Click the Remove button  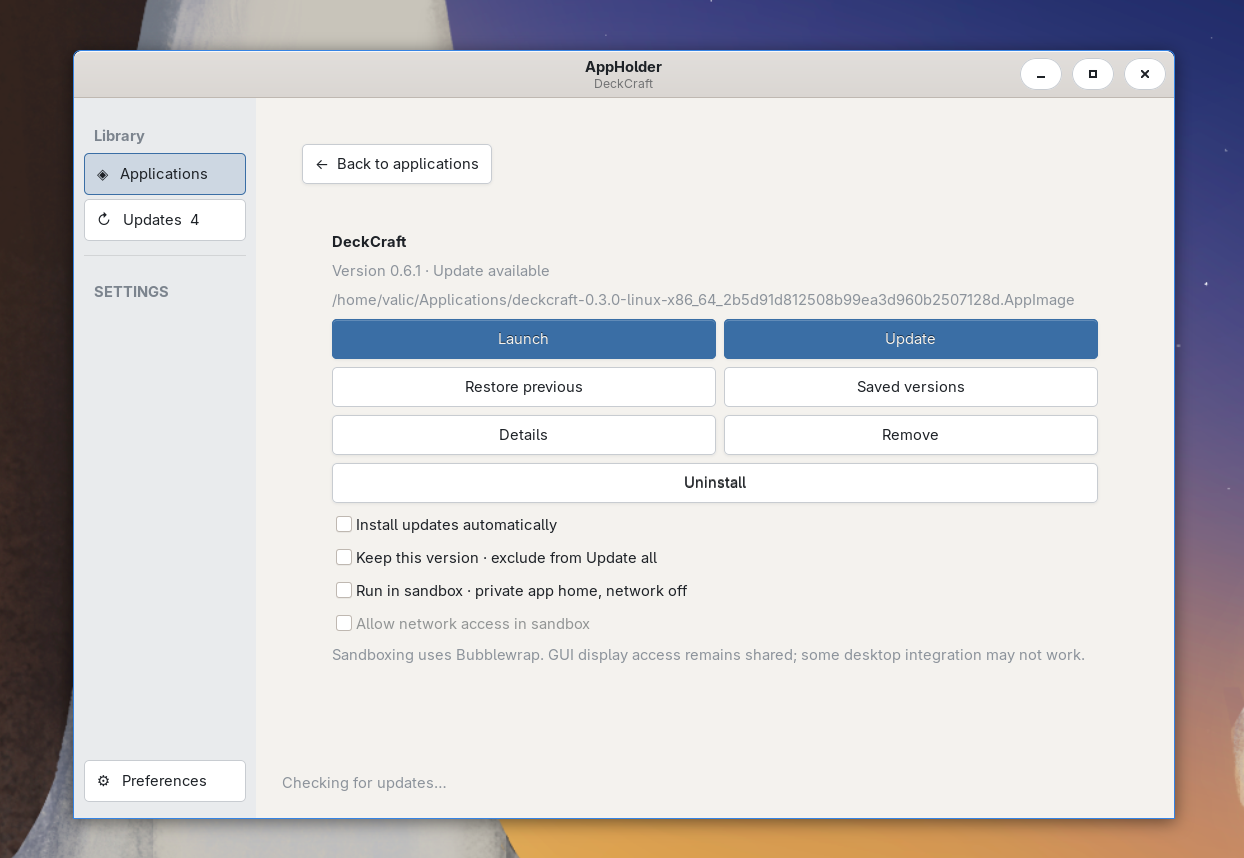pyautogui.click(x=911, y=435)
